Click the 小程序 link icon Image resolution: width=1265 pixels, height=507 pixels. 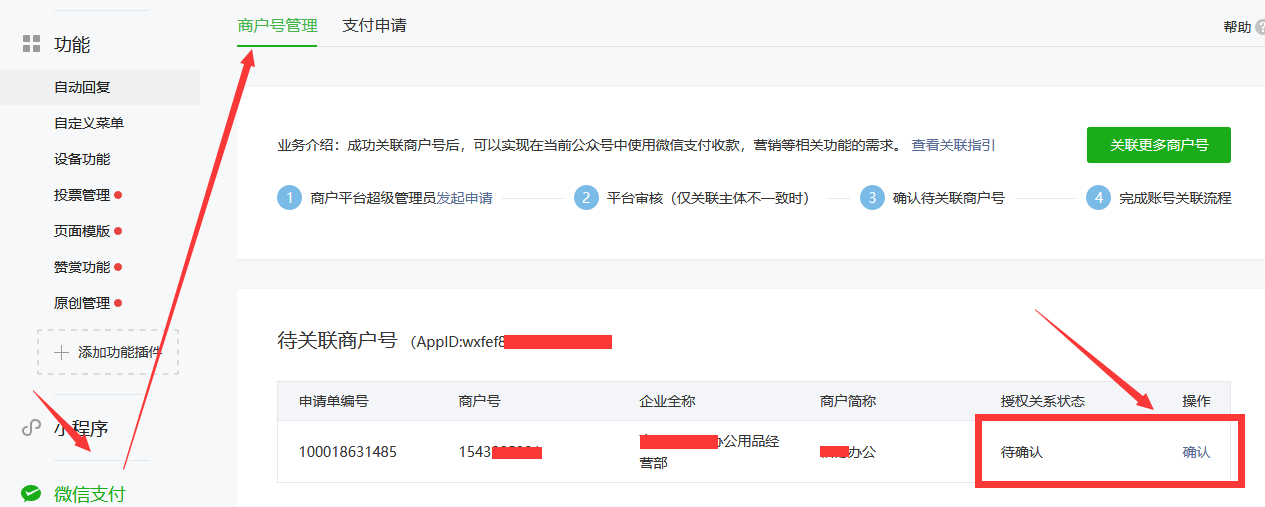31,428
